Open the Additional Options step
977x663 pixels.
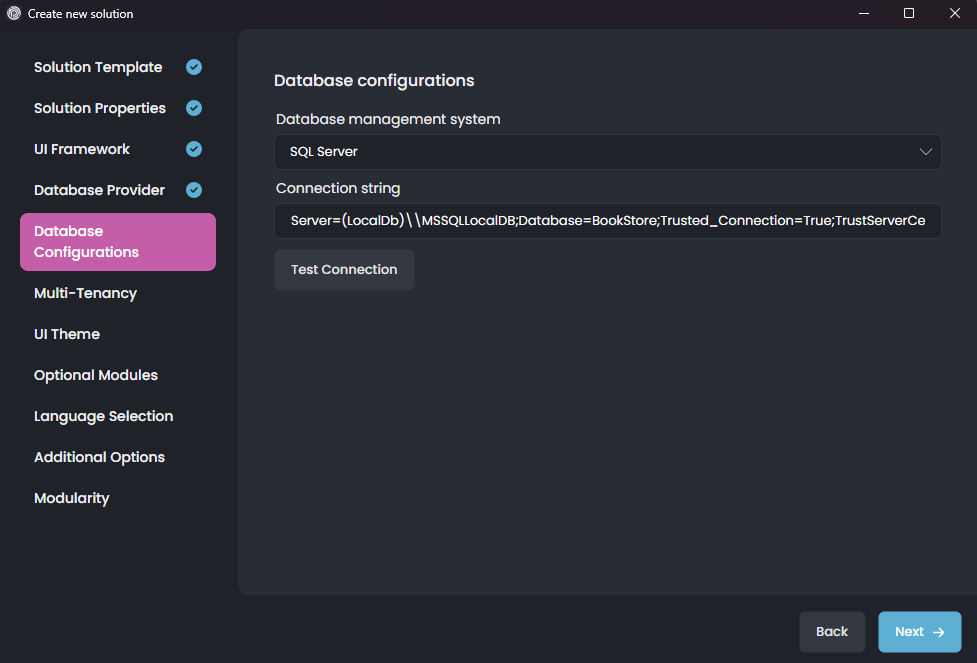[99, 456]
